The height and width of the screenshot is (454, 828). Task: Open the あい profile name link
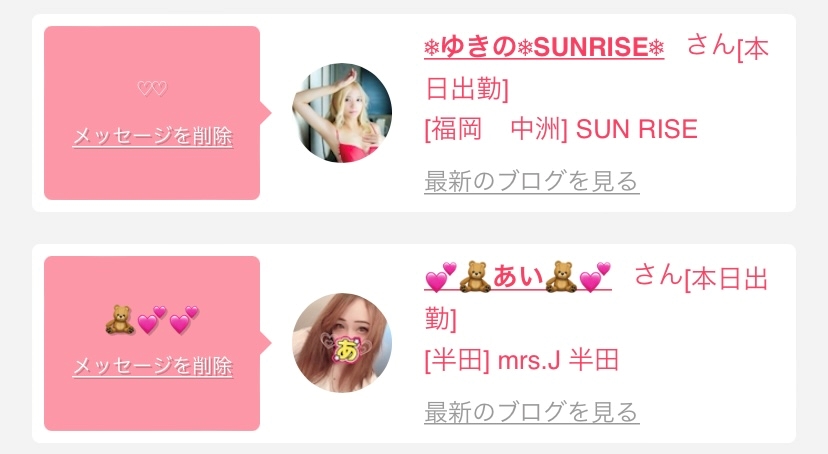[518, 277]
